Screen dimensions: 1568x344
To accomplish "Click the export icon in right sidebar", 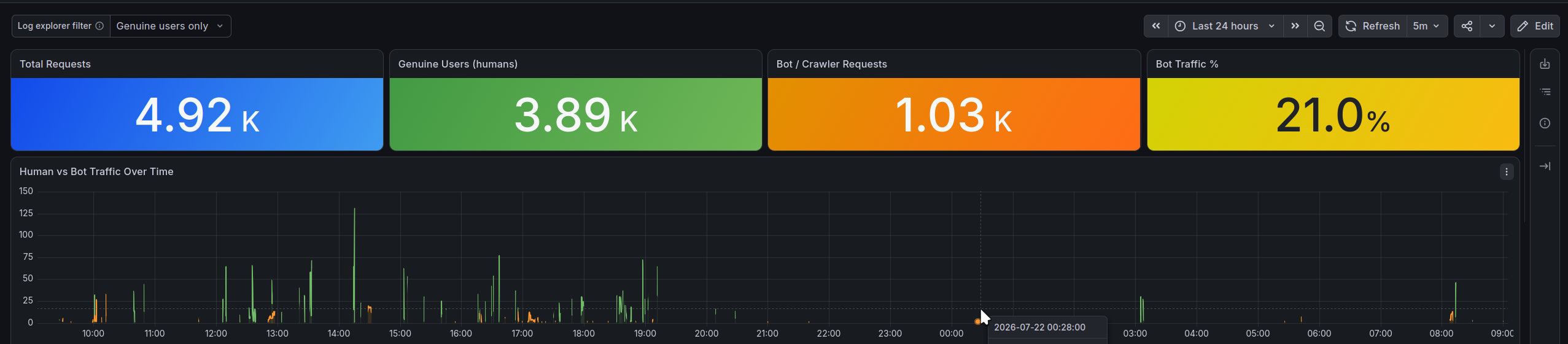I will point(1545,64).
